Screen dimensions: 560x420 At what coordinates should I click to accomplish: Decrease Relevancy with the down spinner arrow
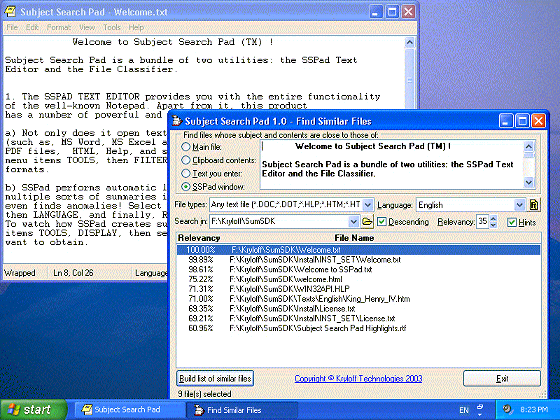click(493, 225)
